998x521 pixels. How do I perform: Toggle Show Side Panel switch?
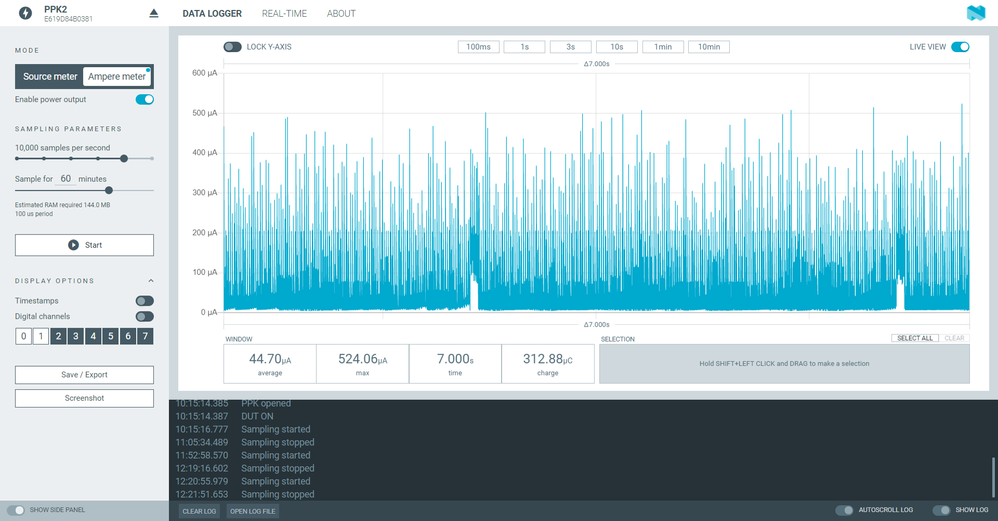coord(15,510)
